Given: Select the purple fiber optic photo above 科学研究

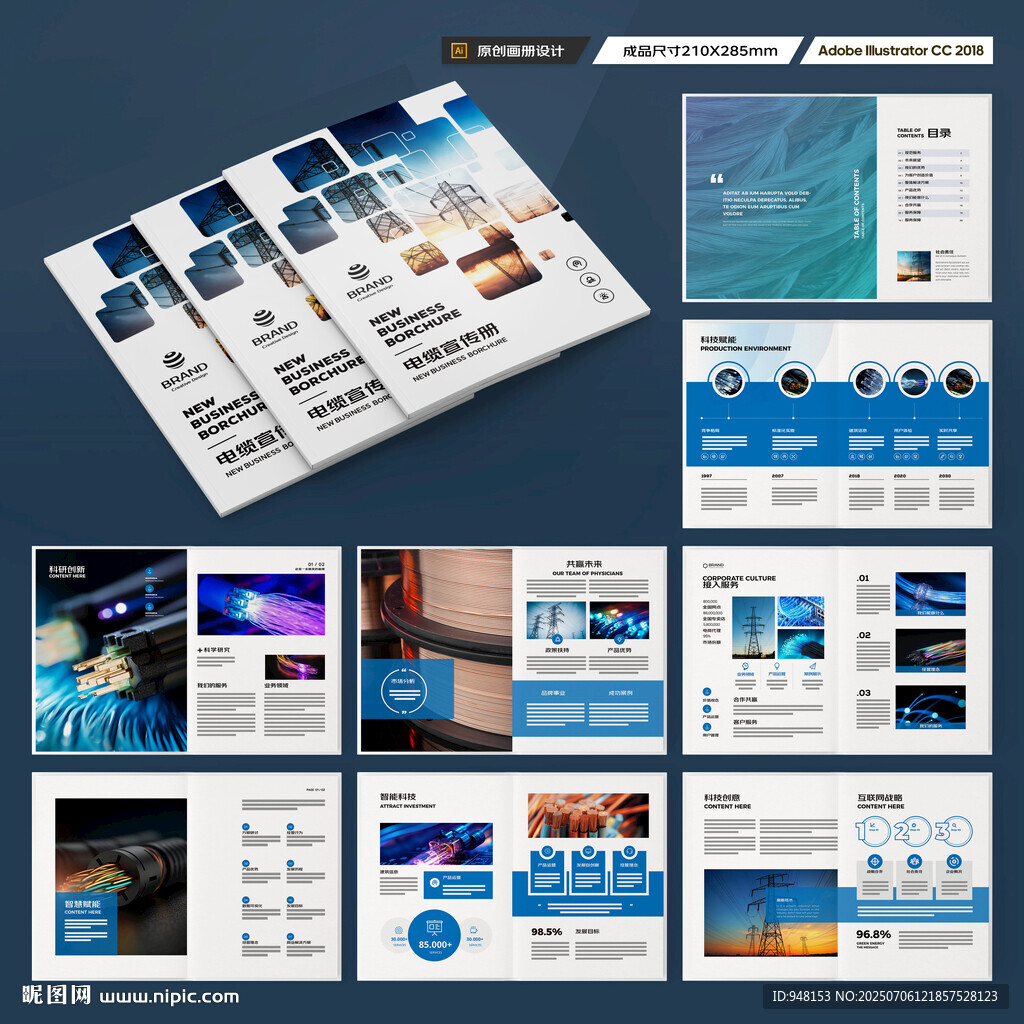Looking at the screenshot, I should 261,605.
